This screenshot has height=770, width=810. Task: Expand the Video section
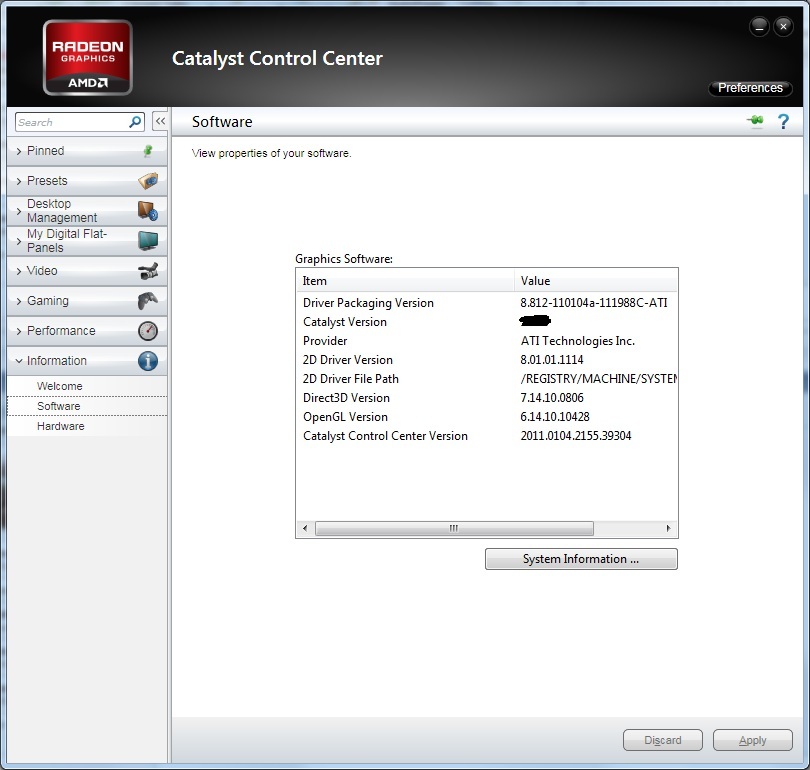tap(87, 271)
